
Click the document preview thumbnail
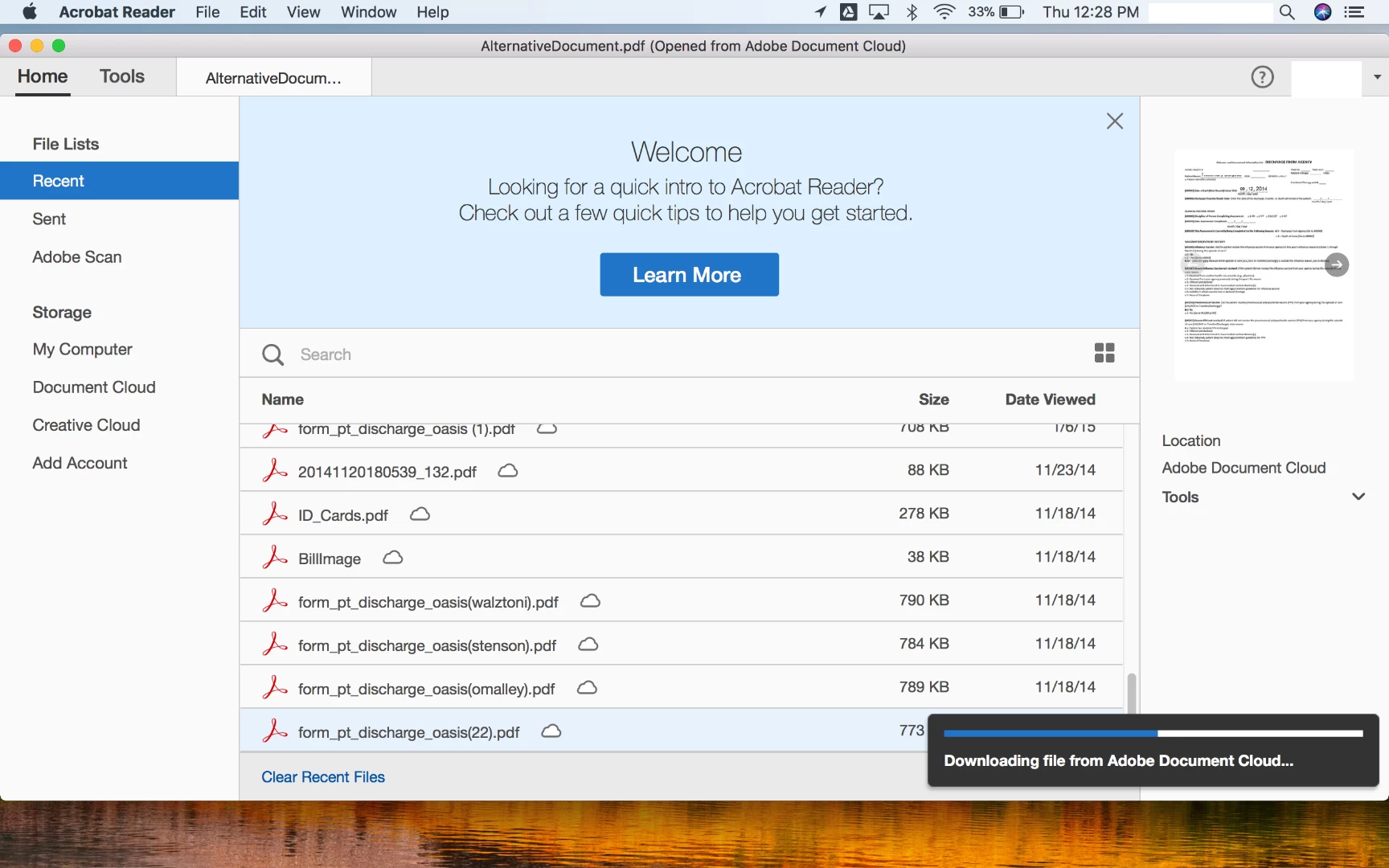point(1264,265)
